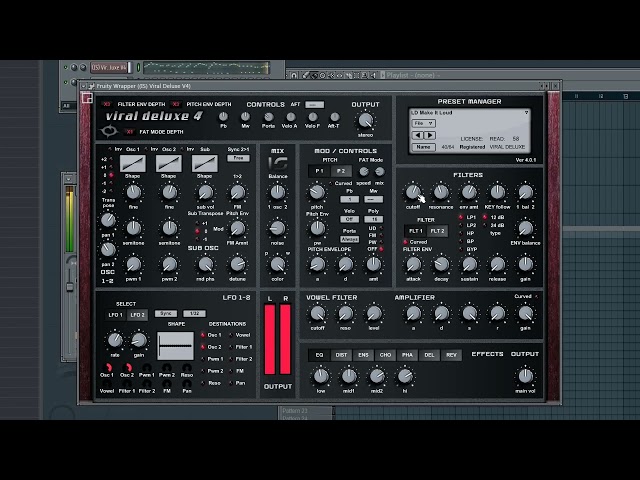Screen dimensions: 640x480
Task: Click the Viral Deluxe circular logo emblem
Action: coord(109,131)
